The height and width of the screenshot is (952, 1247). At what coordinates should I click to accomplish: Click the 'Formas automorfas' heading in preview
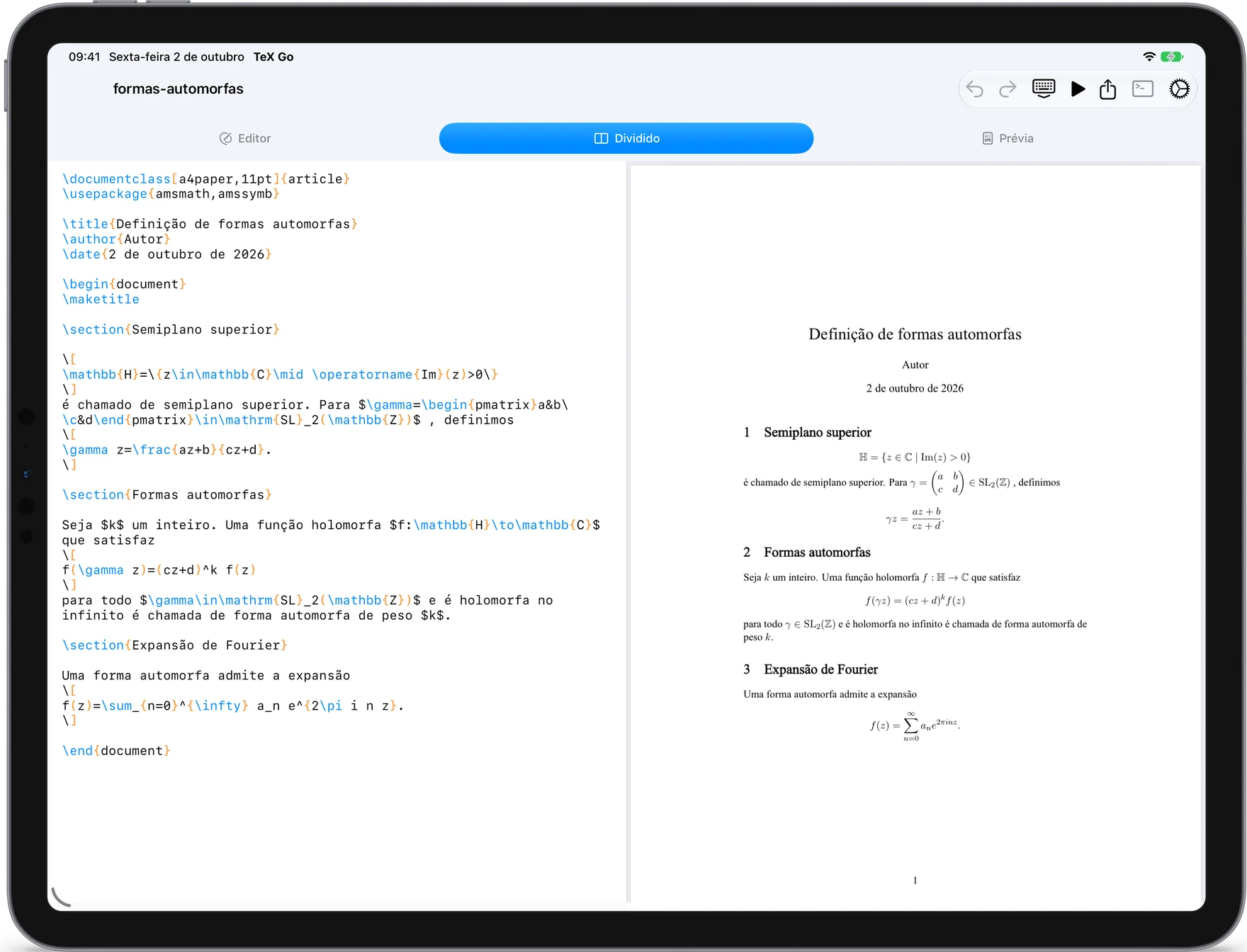coord(817,552)
